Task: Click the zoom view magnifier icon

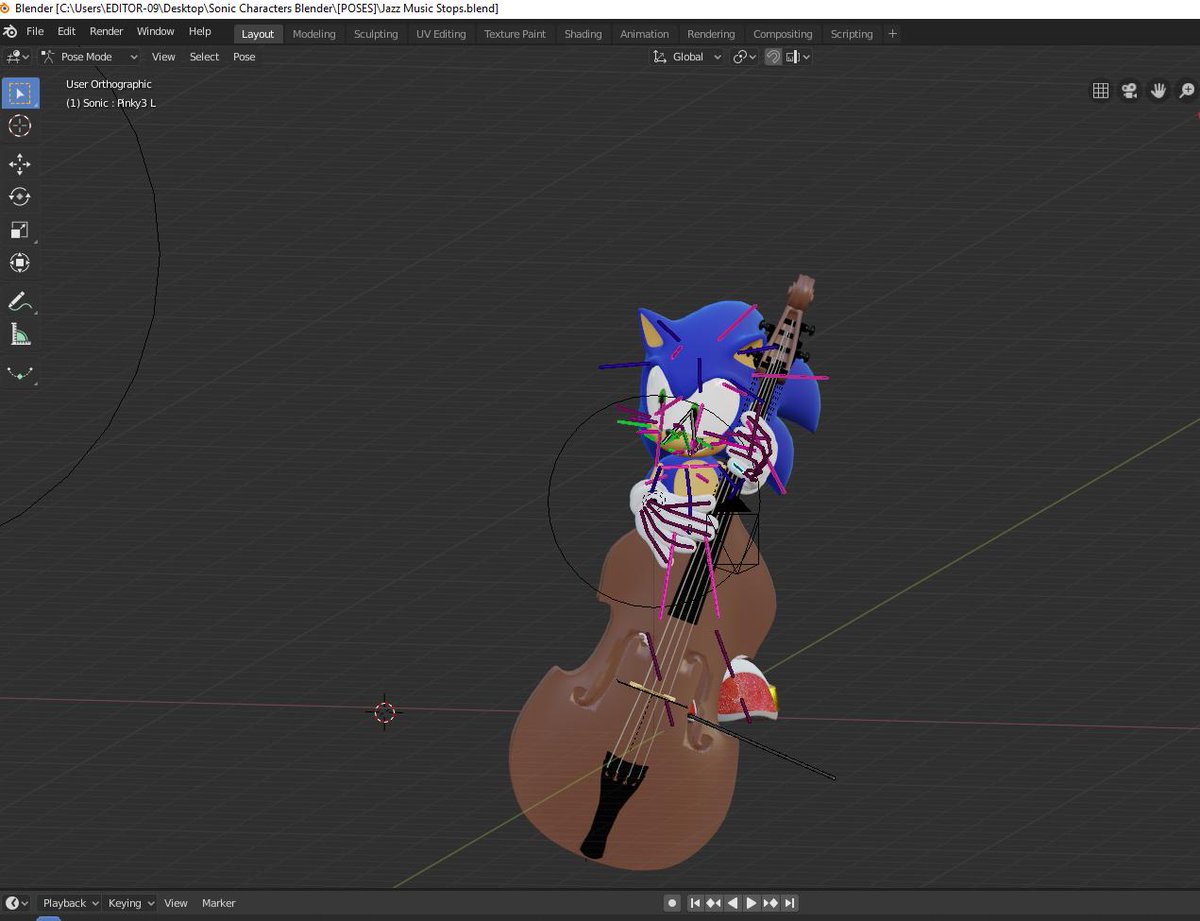Action: click(x=1187, y=91)
